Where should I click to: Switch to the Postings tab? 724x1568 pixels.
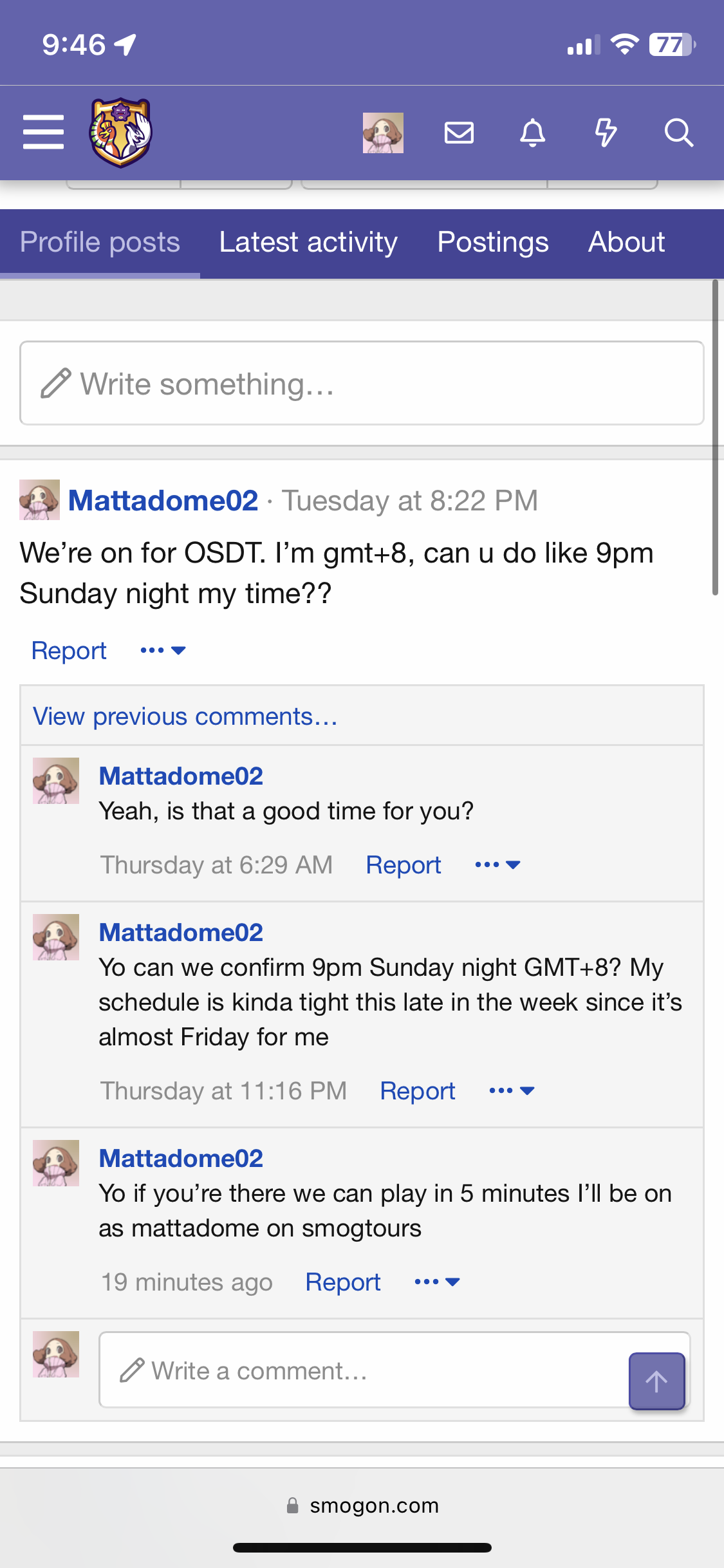[493, 243]
